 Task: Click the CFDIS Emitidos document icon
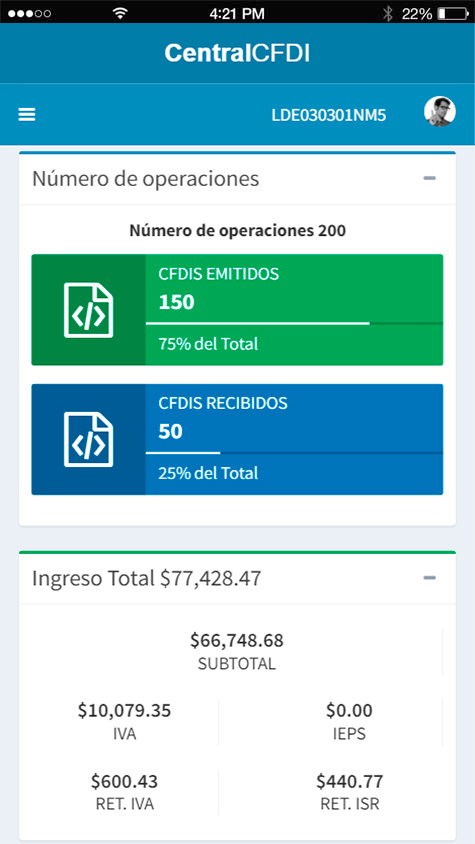coord(88,310)
